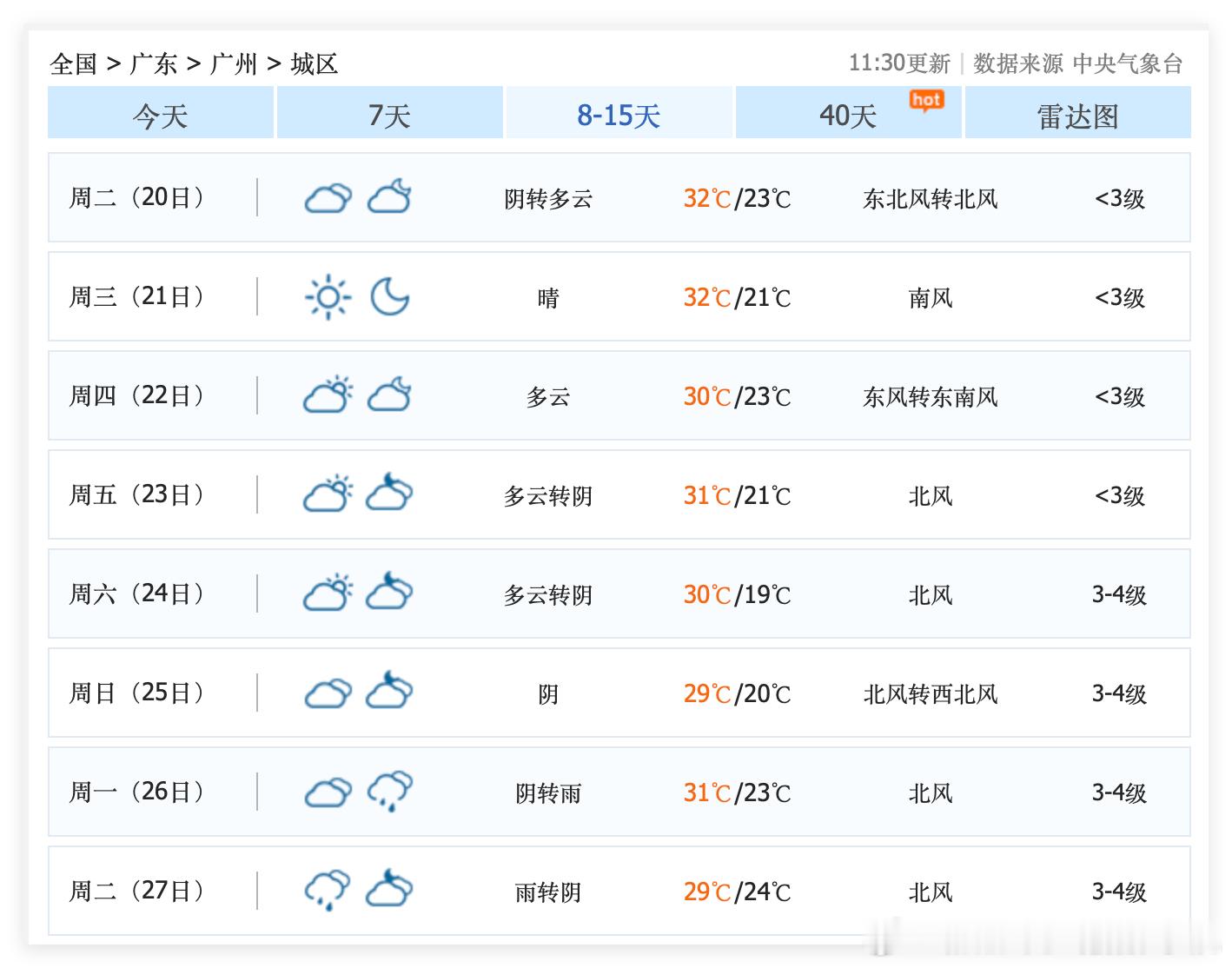Click the clear night moon icon for 周三（21日）
Image resolution: width=1232 pixels, height=968 pixels.
click(389, 296)
